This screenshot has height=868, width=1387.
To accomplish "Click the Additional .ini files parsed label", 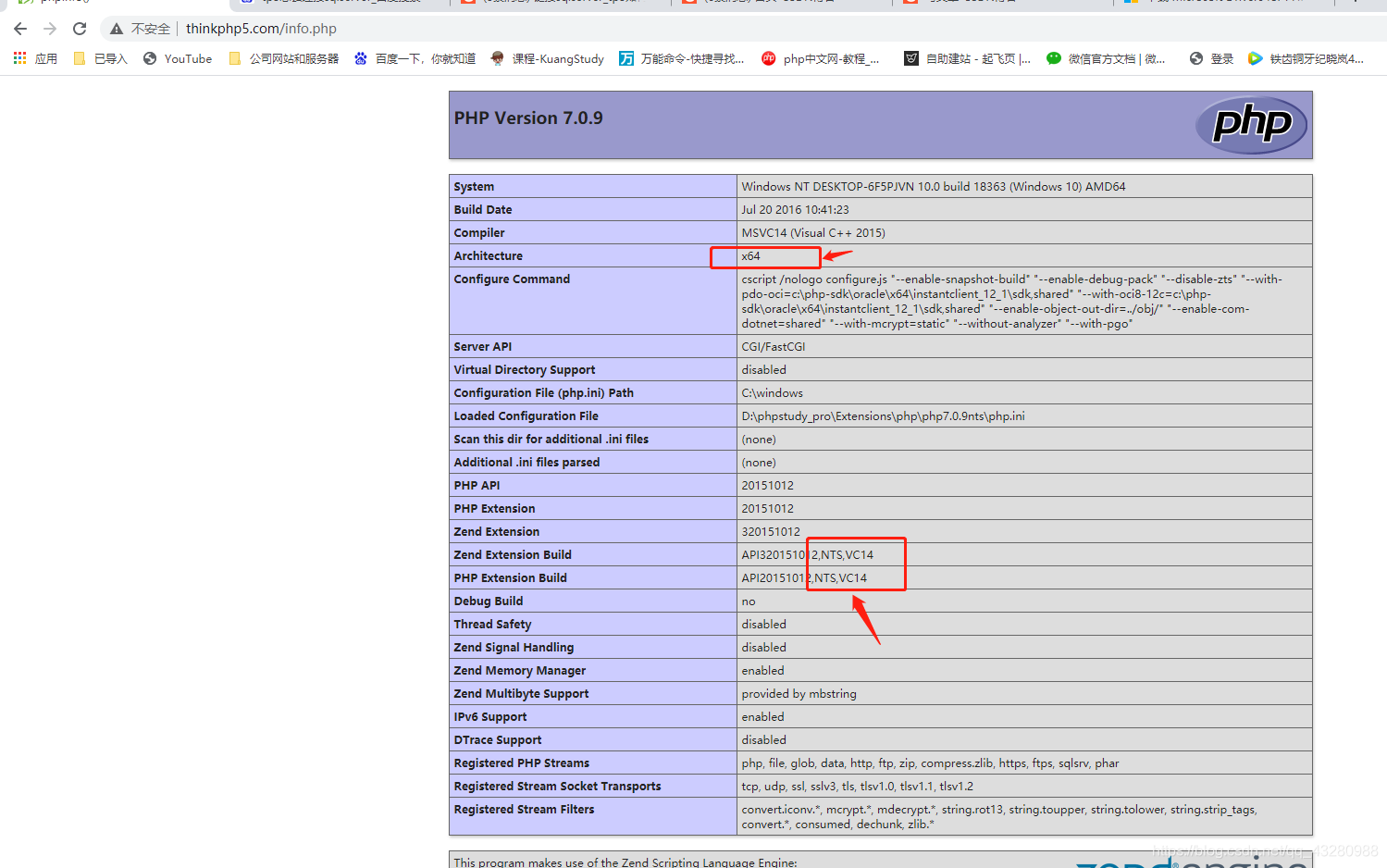I will [526, 462].
